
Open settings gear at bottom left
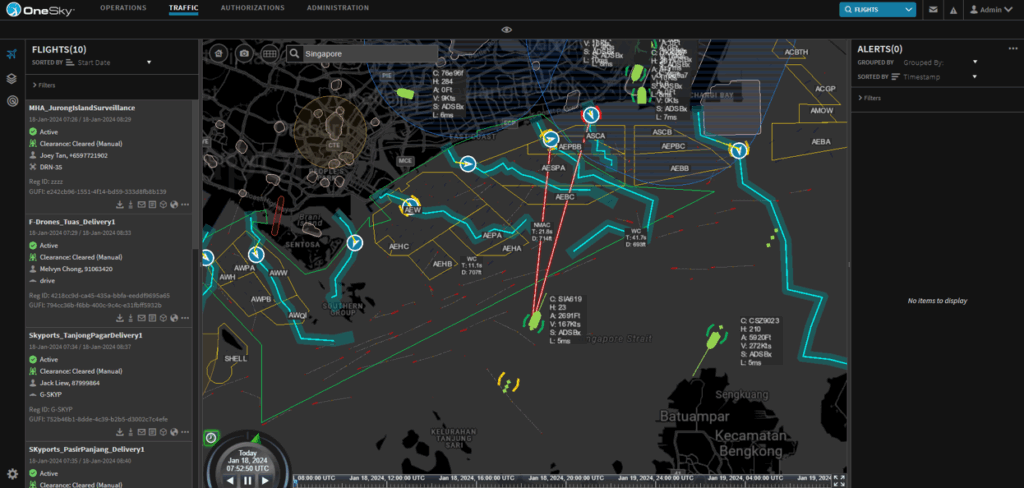(x=12, y=474)
